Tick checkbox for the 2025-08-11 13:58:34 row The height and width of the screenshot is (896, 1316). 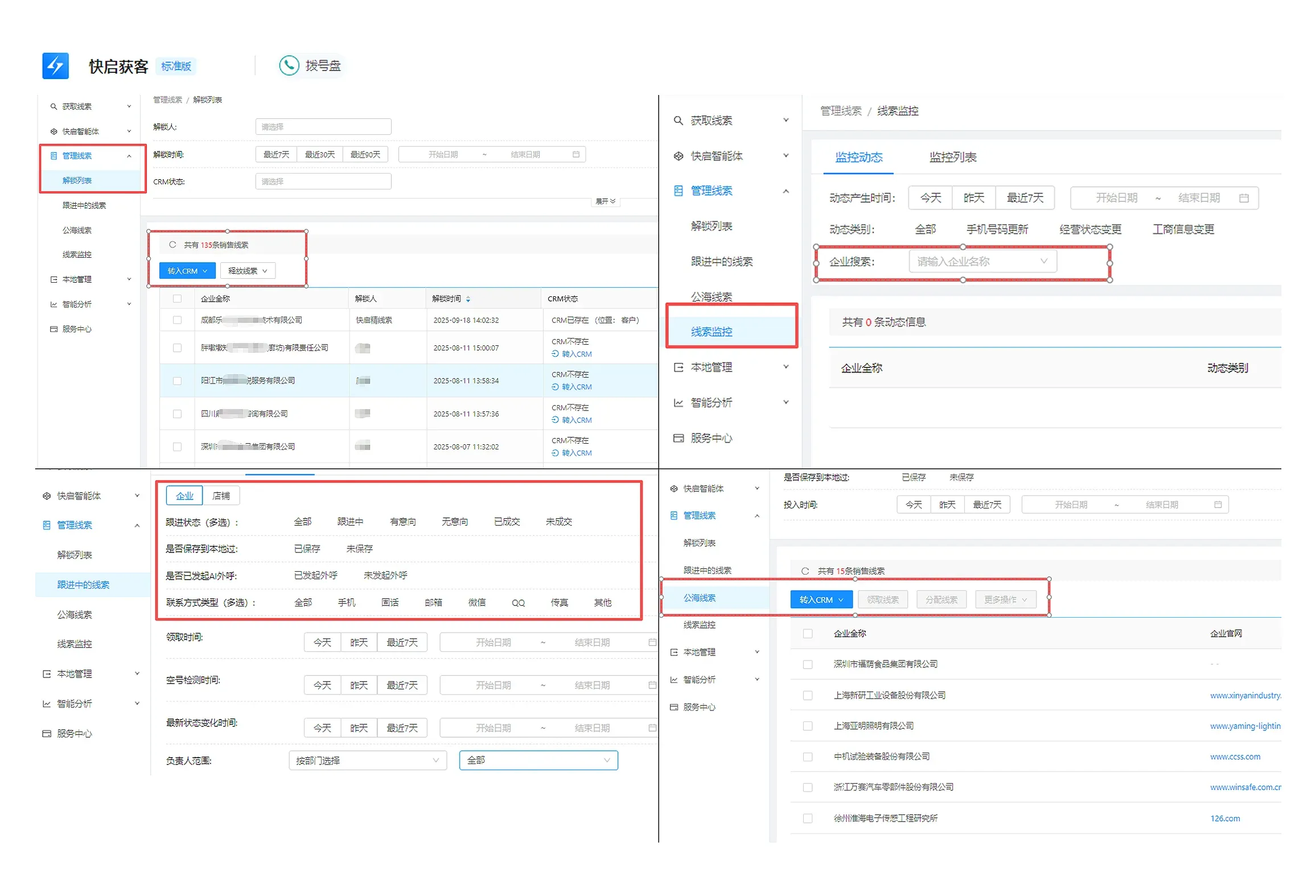tap(177, 381)
